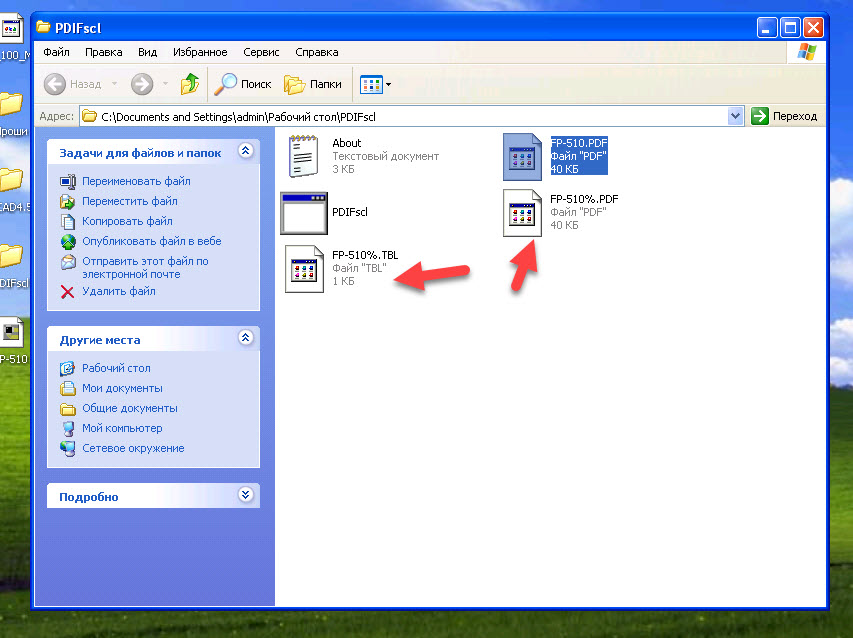The height and width of the screenshot is (638, 853).
Task: Go up one folder level
Action: (190, 84)
